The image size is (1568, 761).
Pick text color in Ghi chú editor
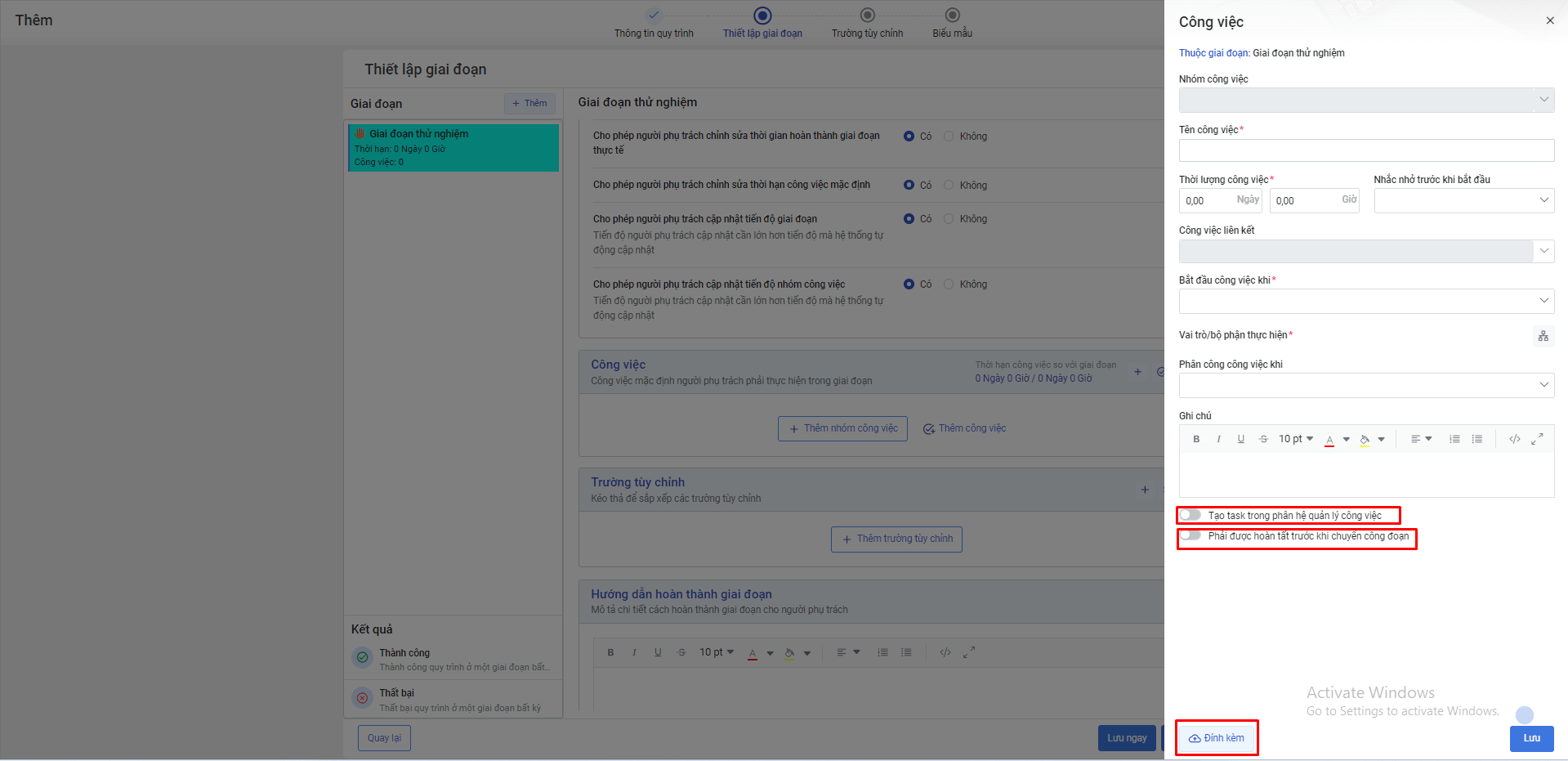click(1329, 439)
